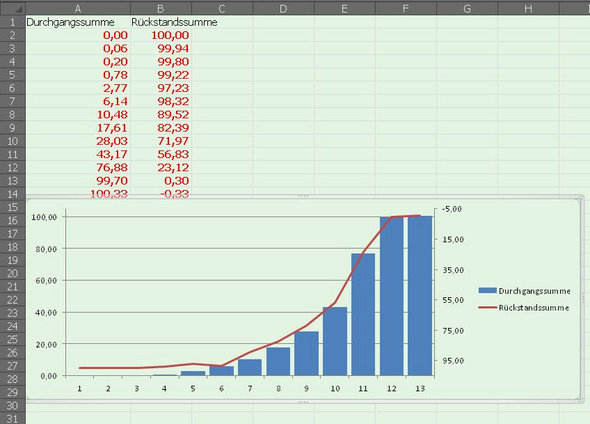Click the Rückstandssumme legend entry
The height and width of the screenshot is (424, 590).
point(524,308)
